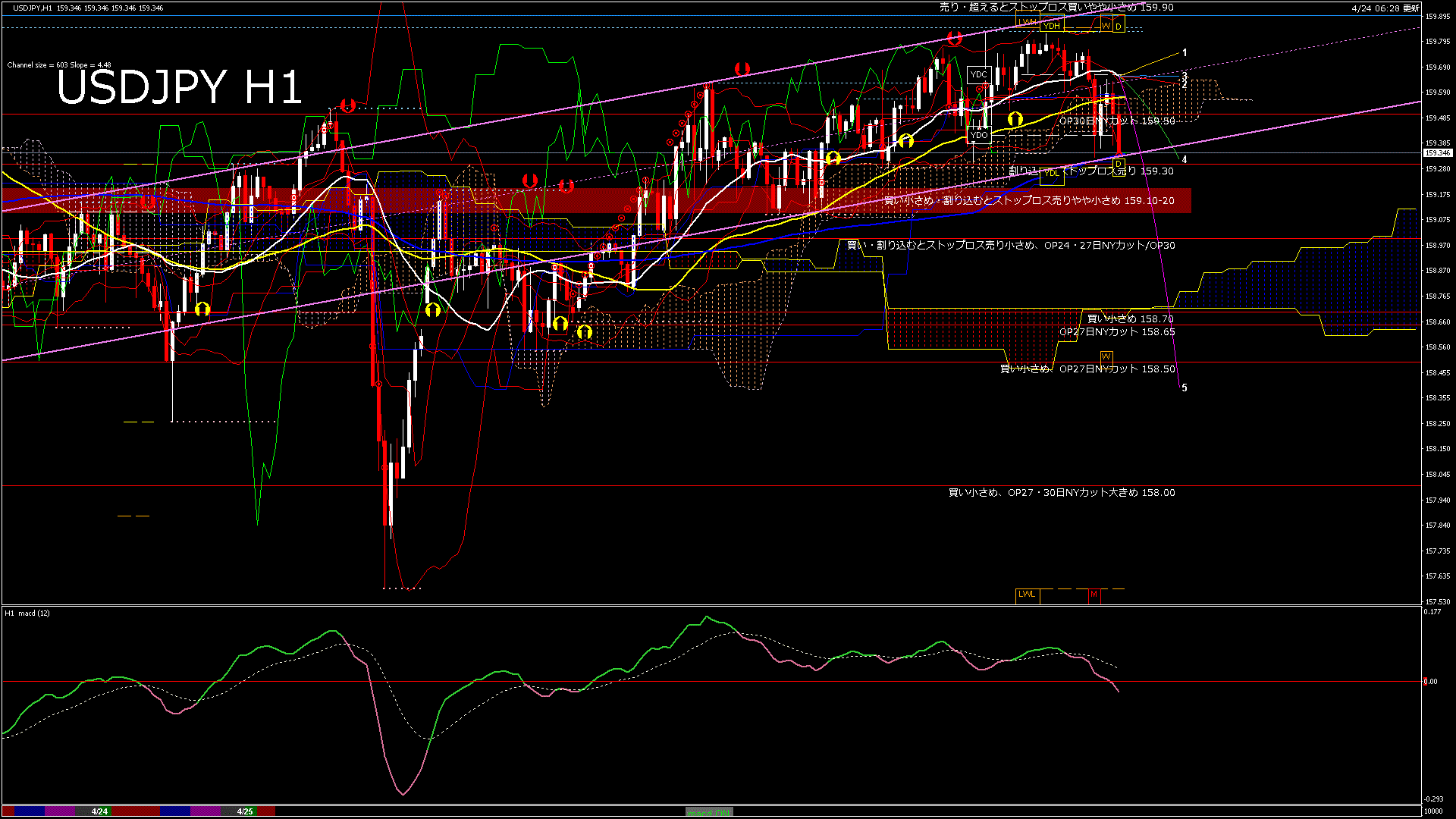
Task: Click the 売り 159.90 stop-loss label
Action: 1056,8
